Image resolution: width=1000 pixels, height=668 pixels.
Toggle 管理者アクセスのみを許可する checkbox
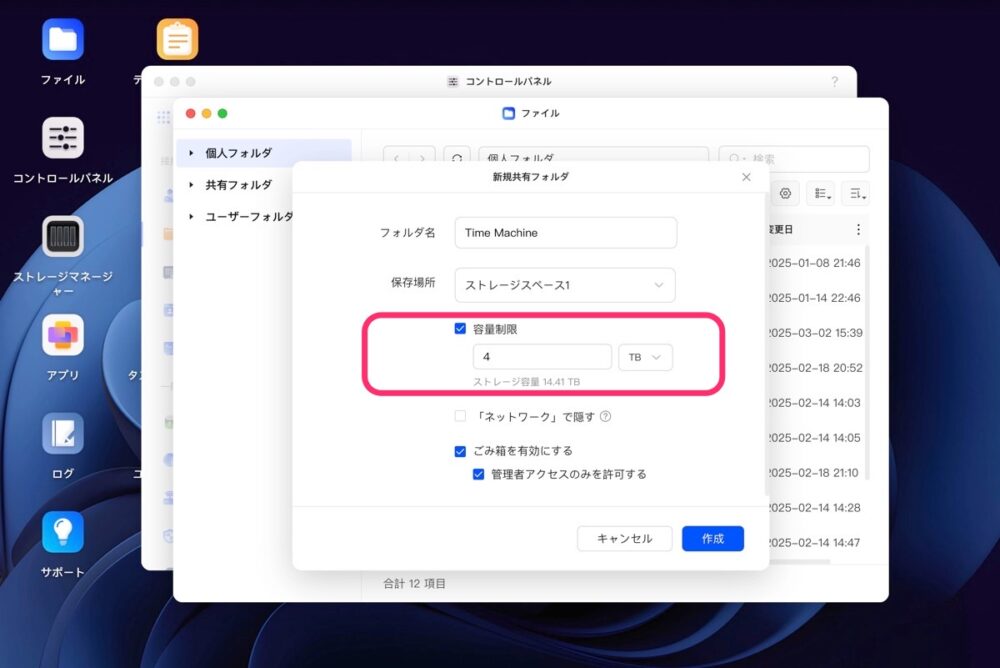tap(479, 474)
